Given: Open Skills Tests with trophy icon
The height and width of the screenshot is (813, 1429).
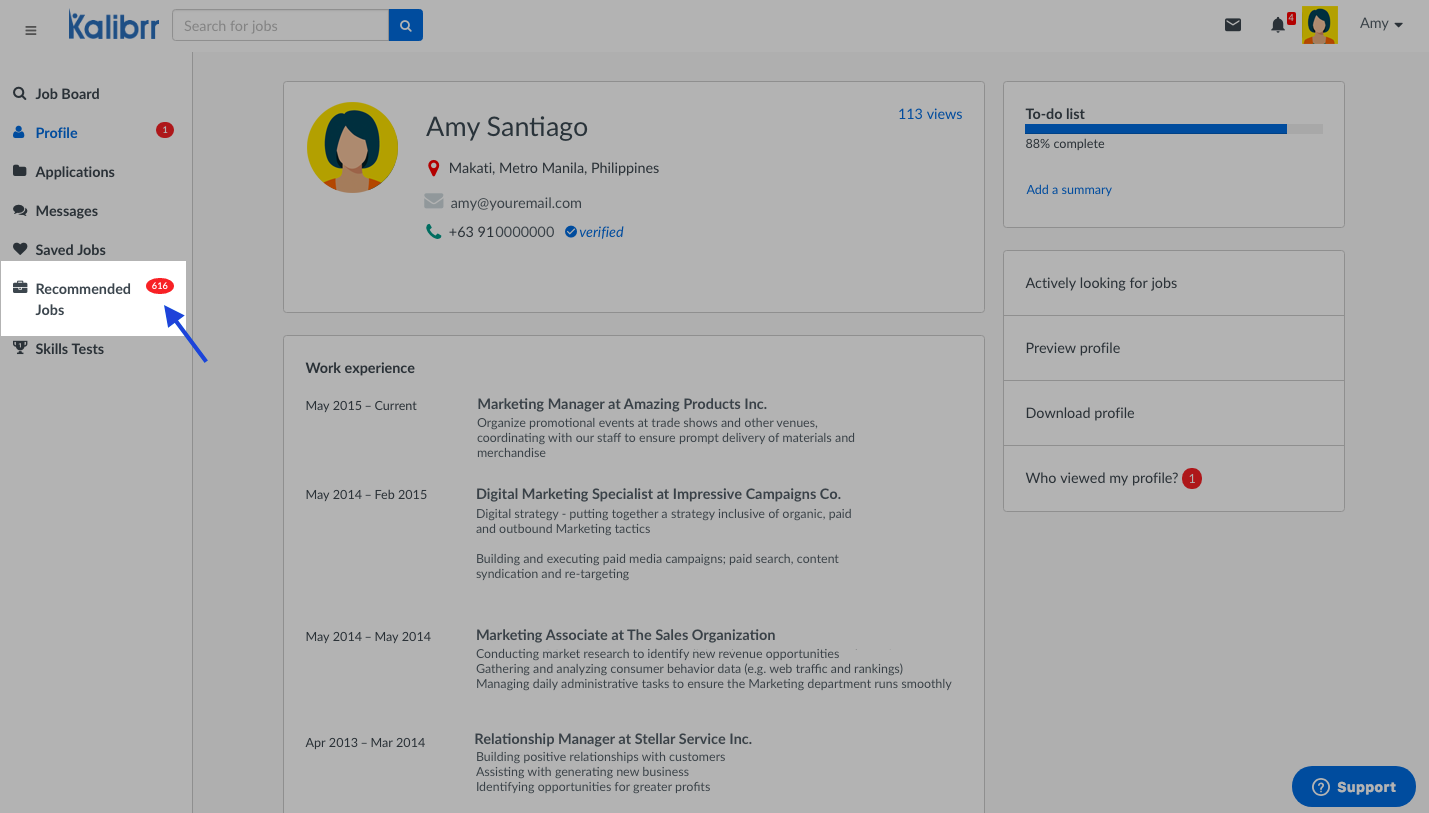Looking at the screenshot, I should coord(69,349).
